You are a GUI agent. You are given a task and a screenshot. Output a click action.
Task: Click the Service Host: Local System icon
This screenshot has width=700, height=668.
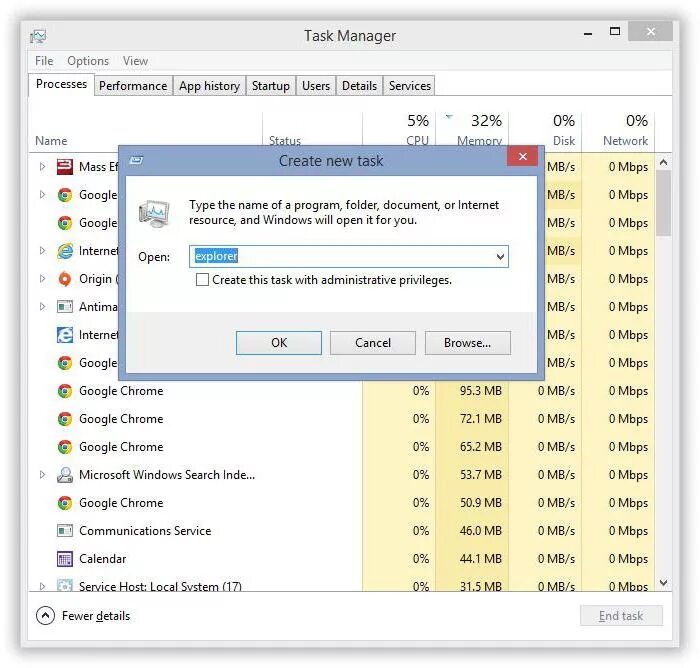(x=65, y=585)
